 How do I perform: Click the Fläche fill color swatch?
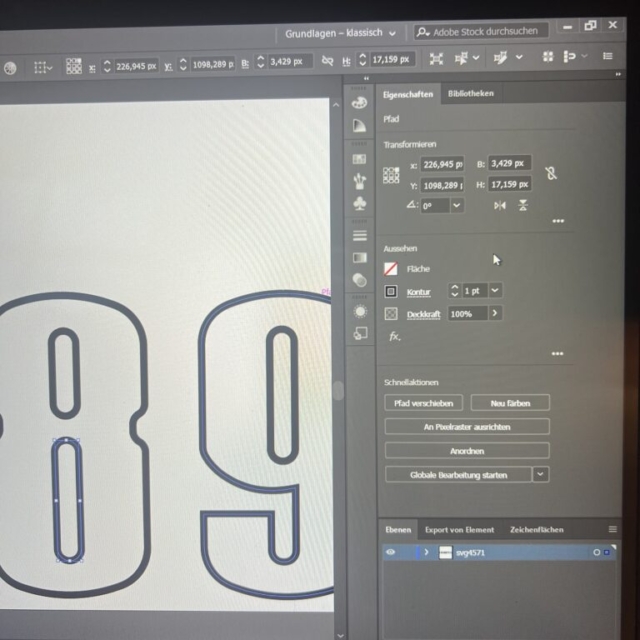[x=391, y=269]
